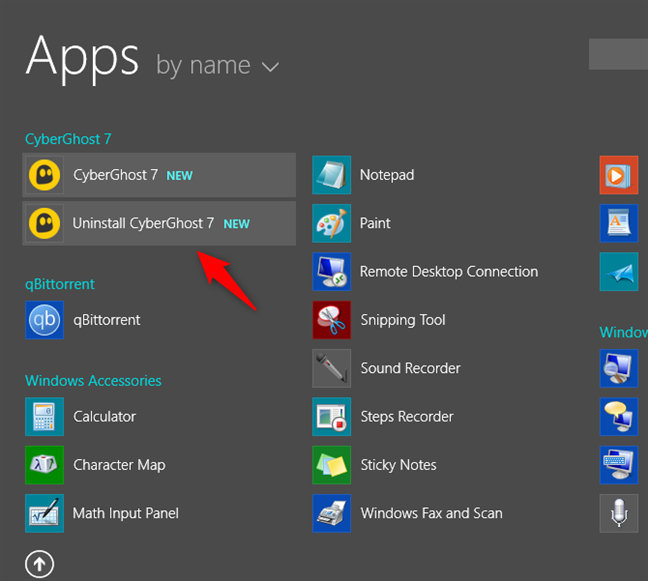Open the Magnifier icon in right column
The image size is (648, 581).
pyautogui.click(x=619, y=368)
